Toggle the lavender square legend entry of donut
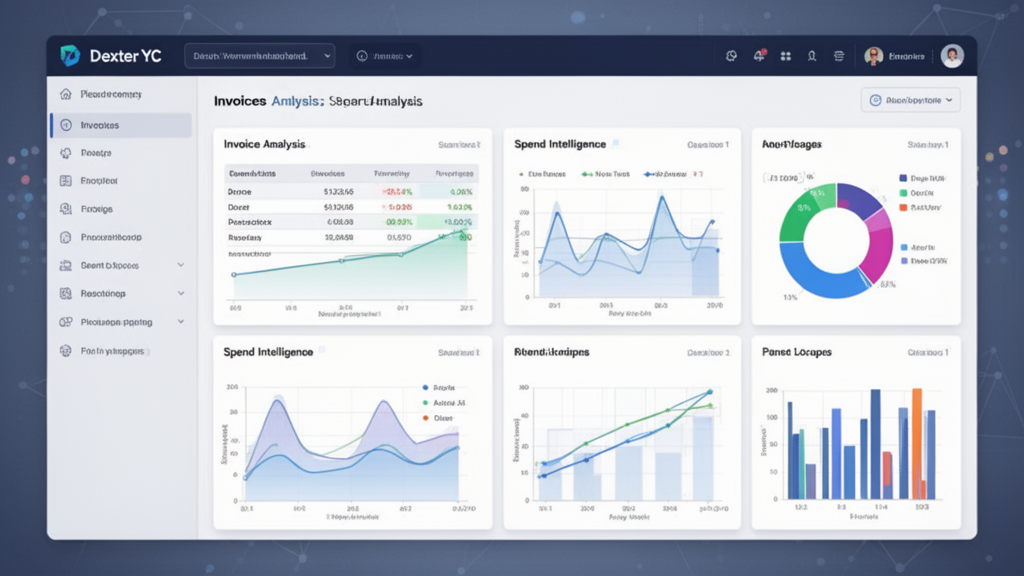The height and width of the screenshot is (576, 1024). pyautogui.click(x=923, y=261)
